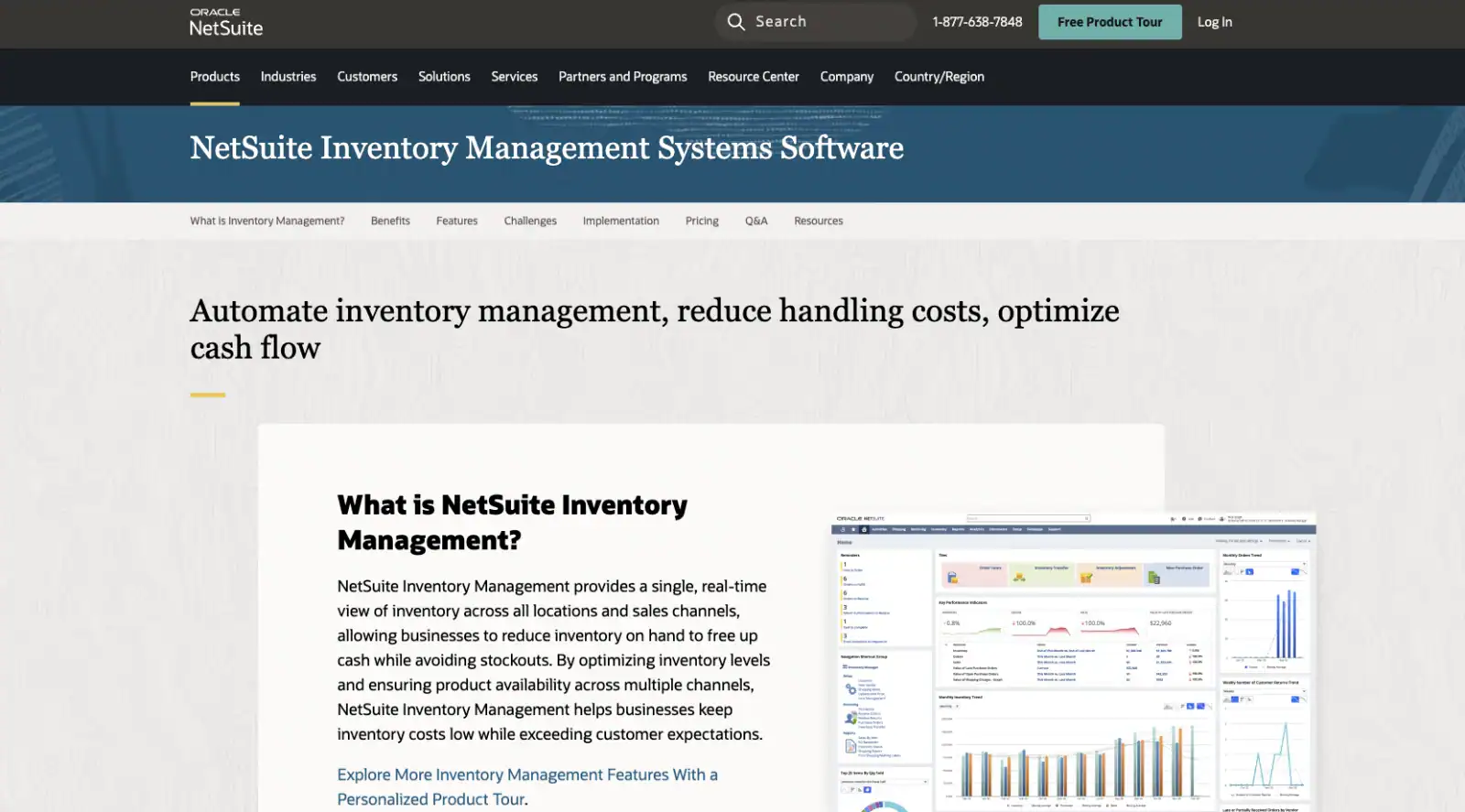The width and height of the screenshot is (1465, 812).
Task: Call the 1-877-638-7848 phone link
Action: point(977,22)
